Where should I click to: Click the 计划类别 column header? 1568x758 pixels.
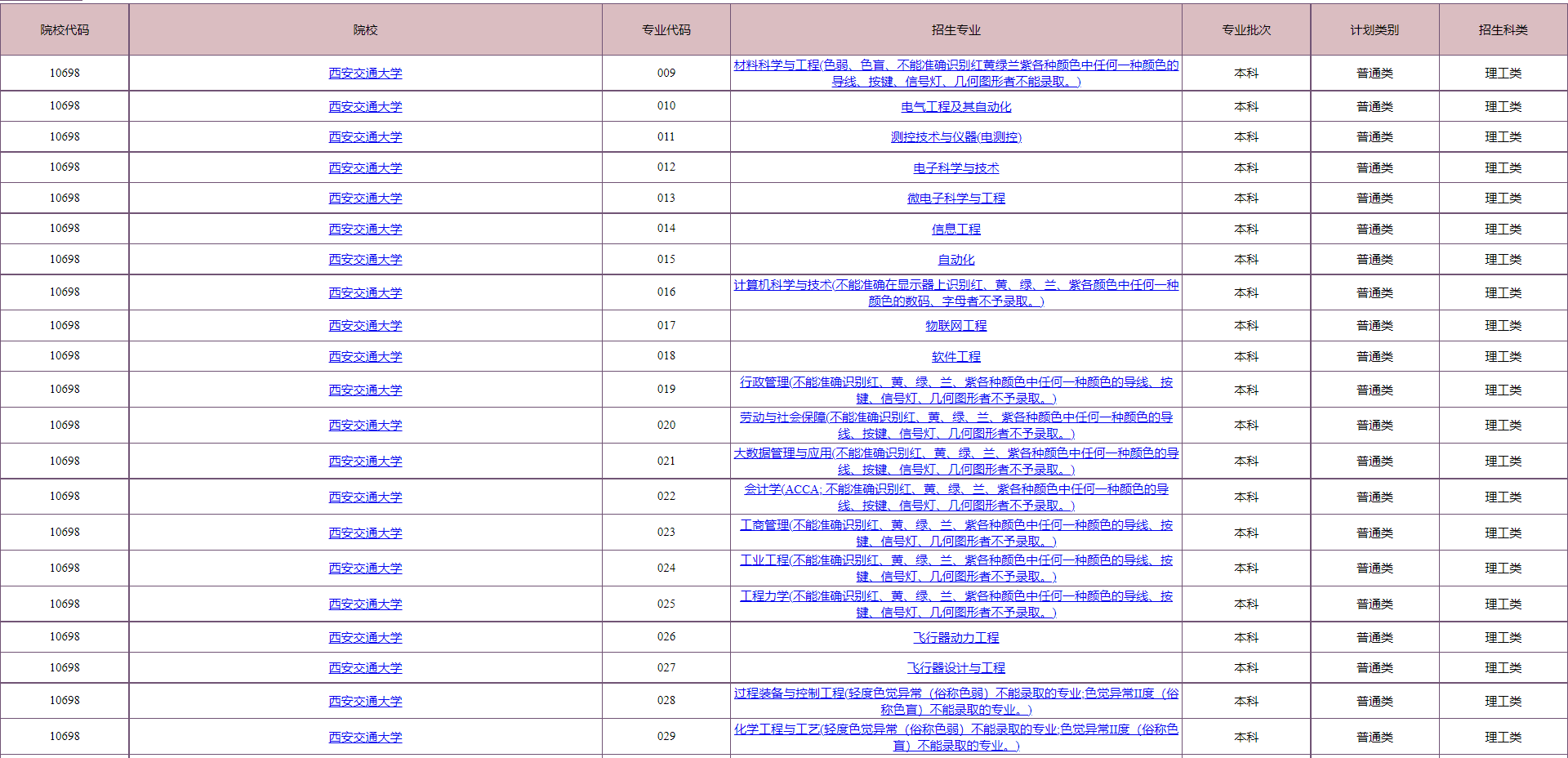click(1374, 30)
